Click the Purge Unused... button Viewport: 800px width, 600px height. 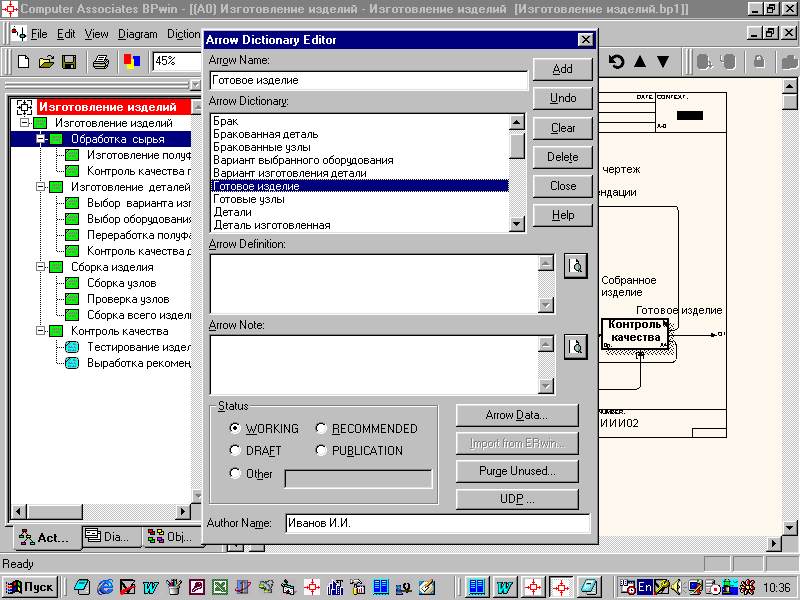(x=517, y=471)
